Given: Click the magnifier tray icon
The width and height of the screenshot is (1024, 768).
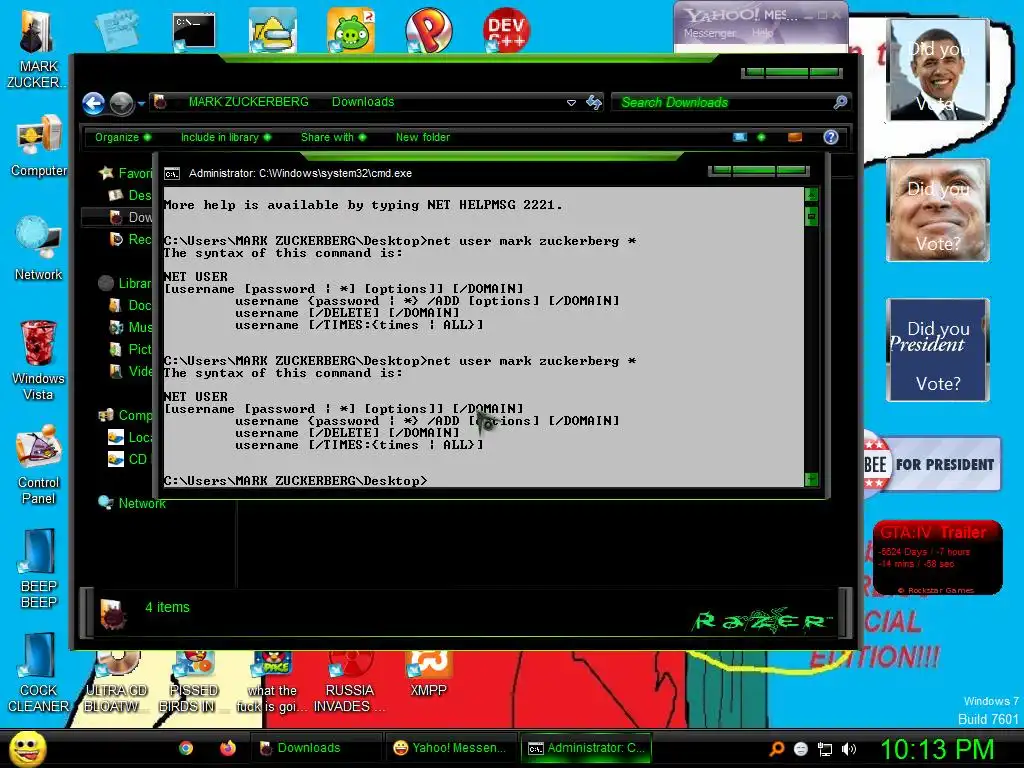Looking at the screenshot, I should (777, 749).
